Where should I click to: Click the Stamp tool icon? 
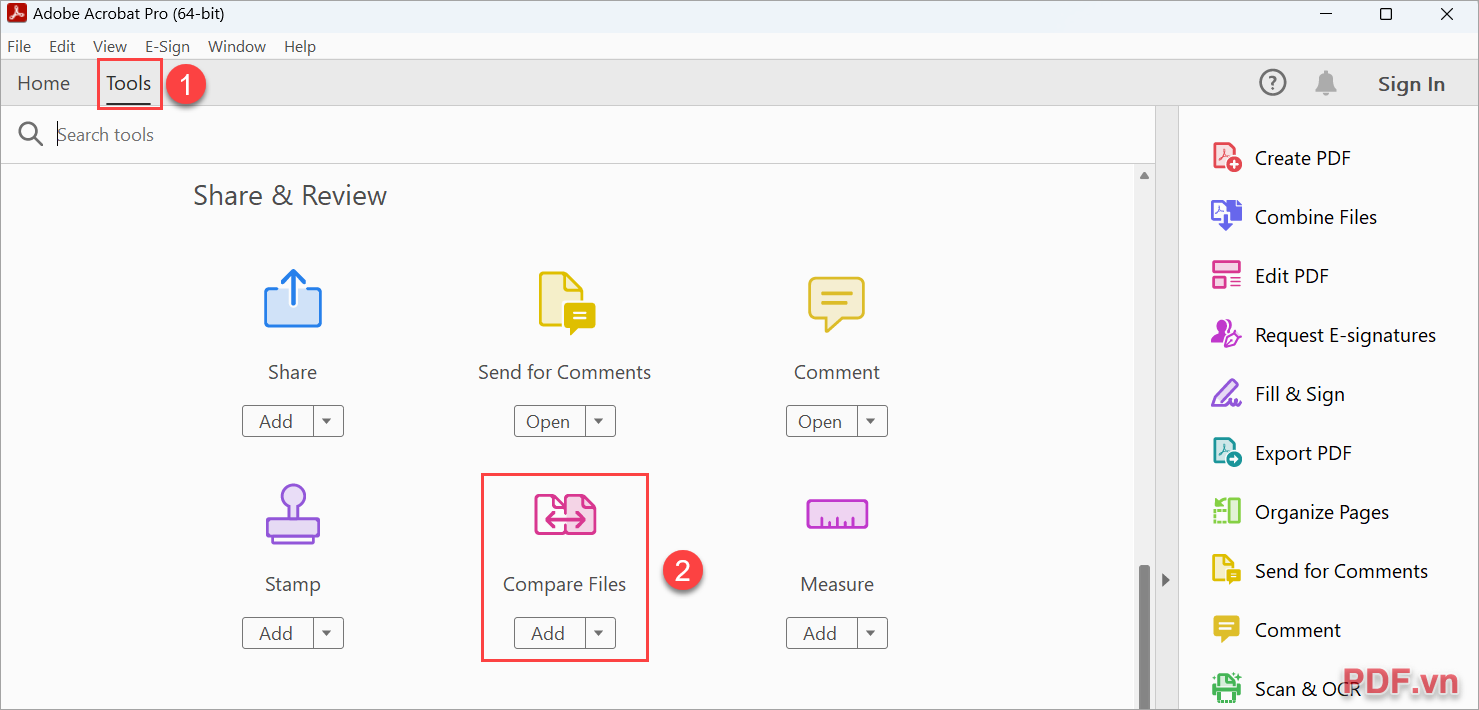click(x=292, y=514)
